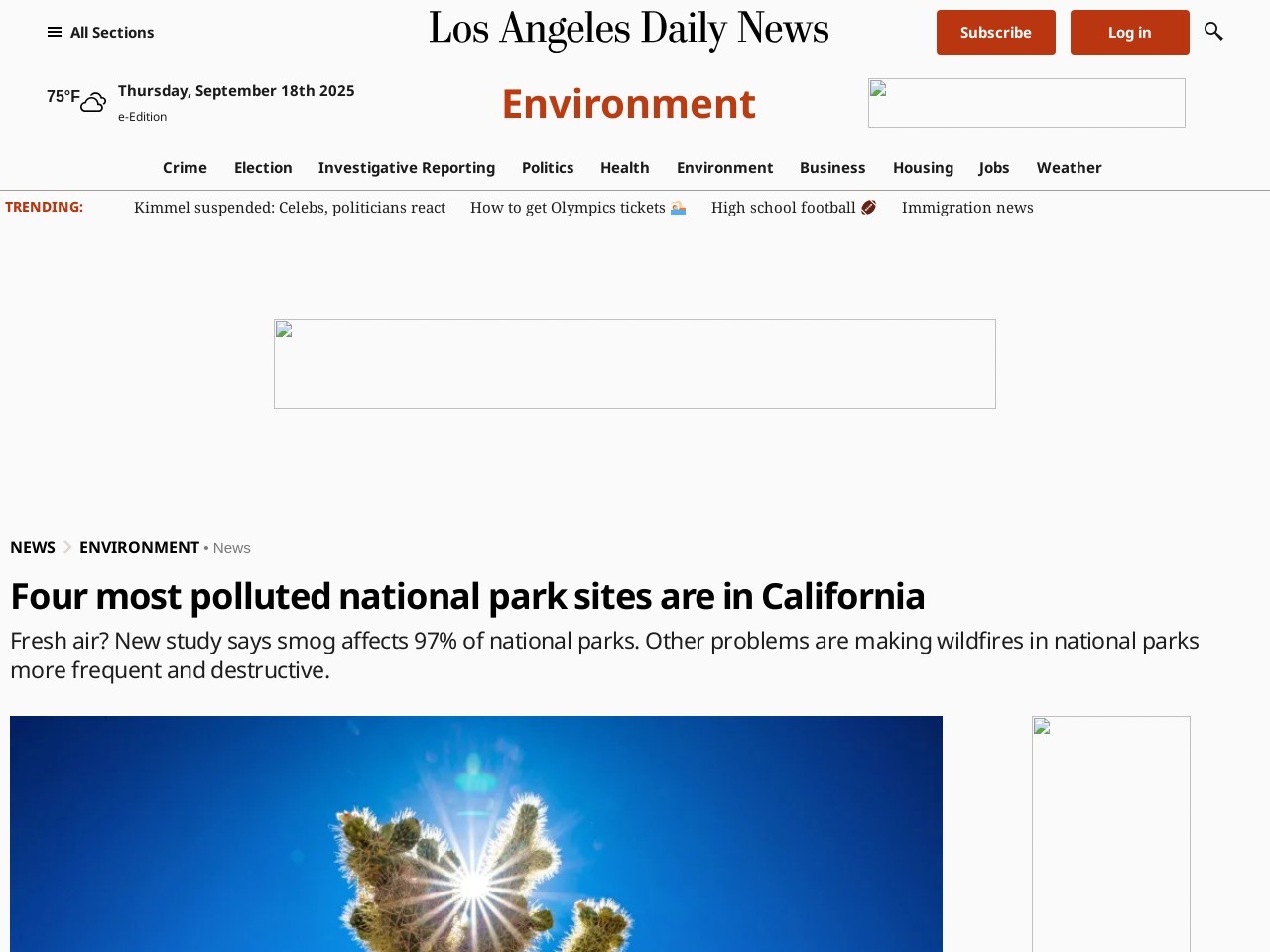
Task: Open trending High school football link
Action: point(793,207)
